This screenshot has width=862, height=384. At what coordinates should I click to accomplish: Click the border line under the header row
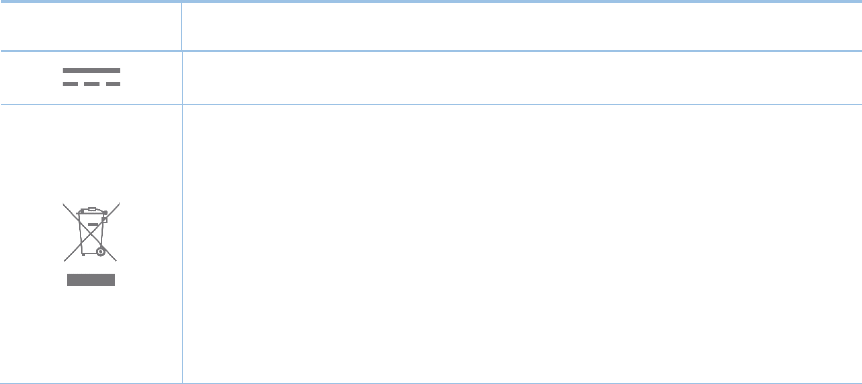pos(431,51)
